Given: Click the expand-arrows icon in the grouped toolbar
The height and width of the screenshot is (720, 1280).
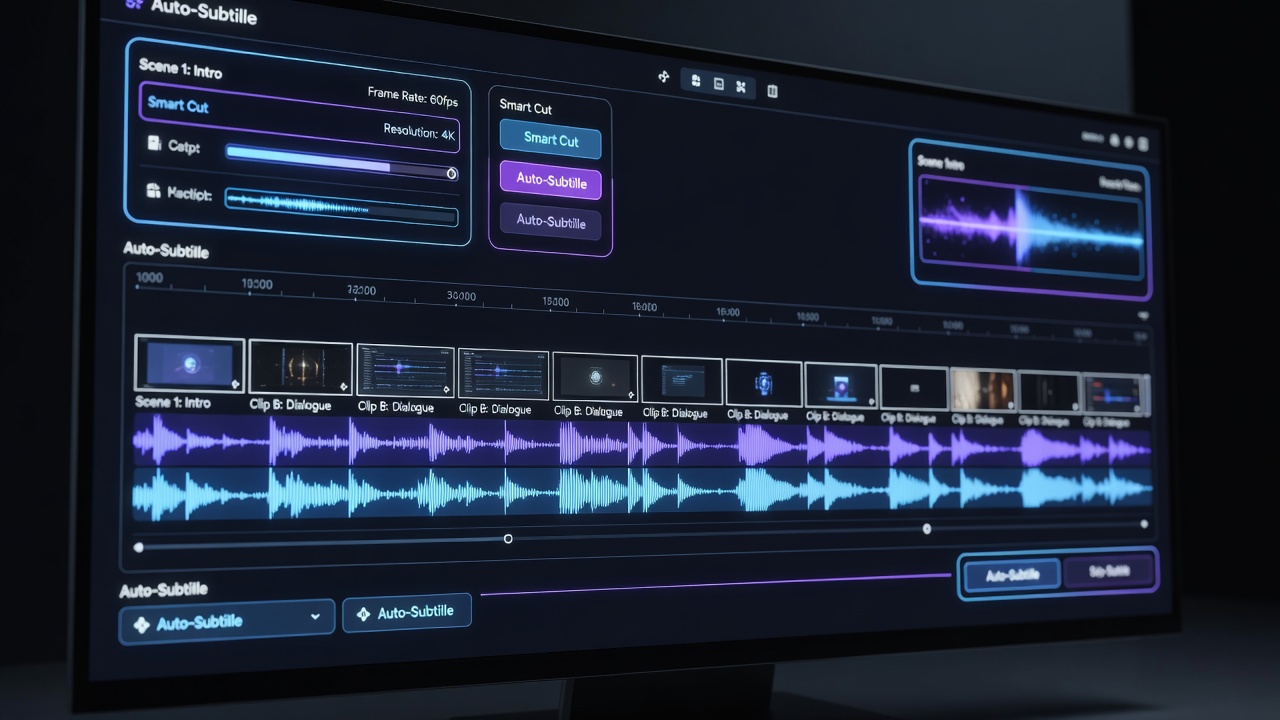Looking at the screenshot, I should tap(741, 87).
